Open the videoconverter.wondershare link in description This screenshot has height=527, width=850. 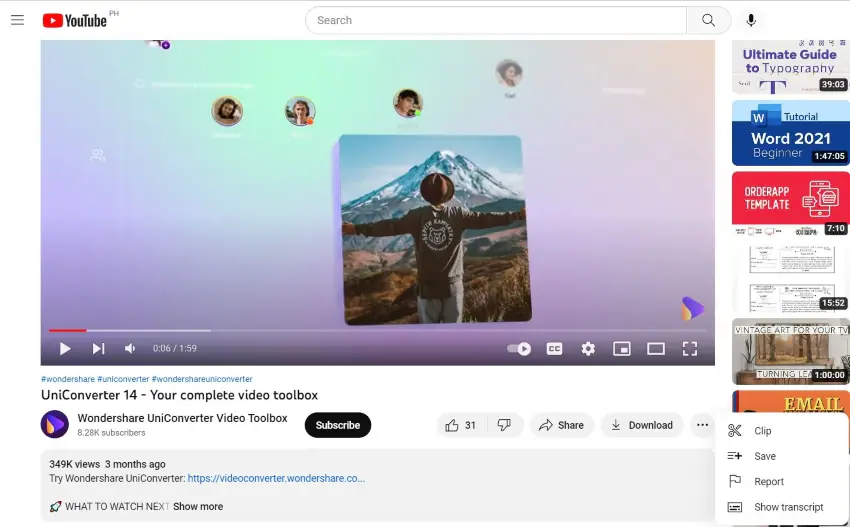pos(276,478)
